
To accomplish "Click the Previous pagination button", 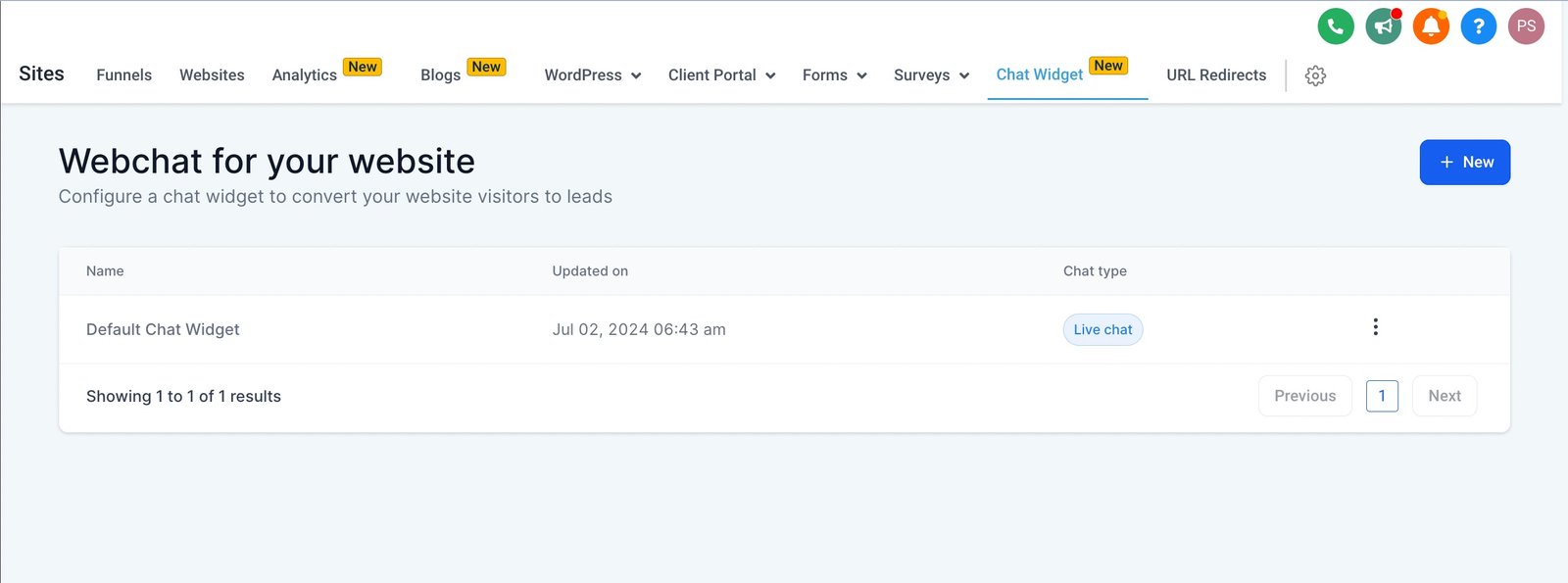I will point(1304,396).
